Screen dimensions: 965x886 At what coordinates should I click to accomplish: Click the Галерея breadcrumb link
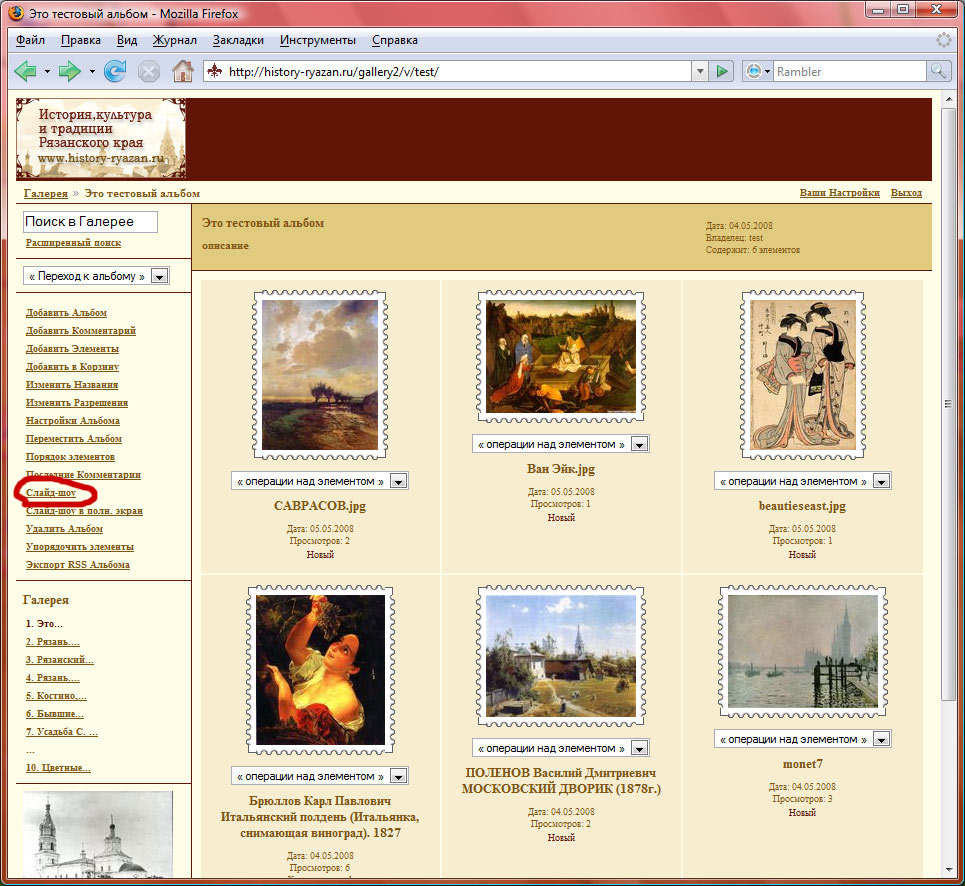point(46,193)
